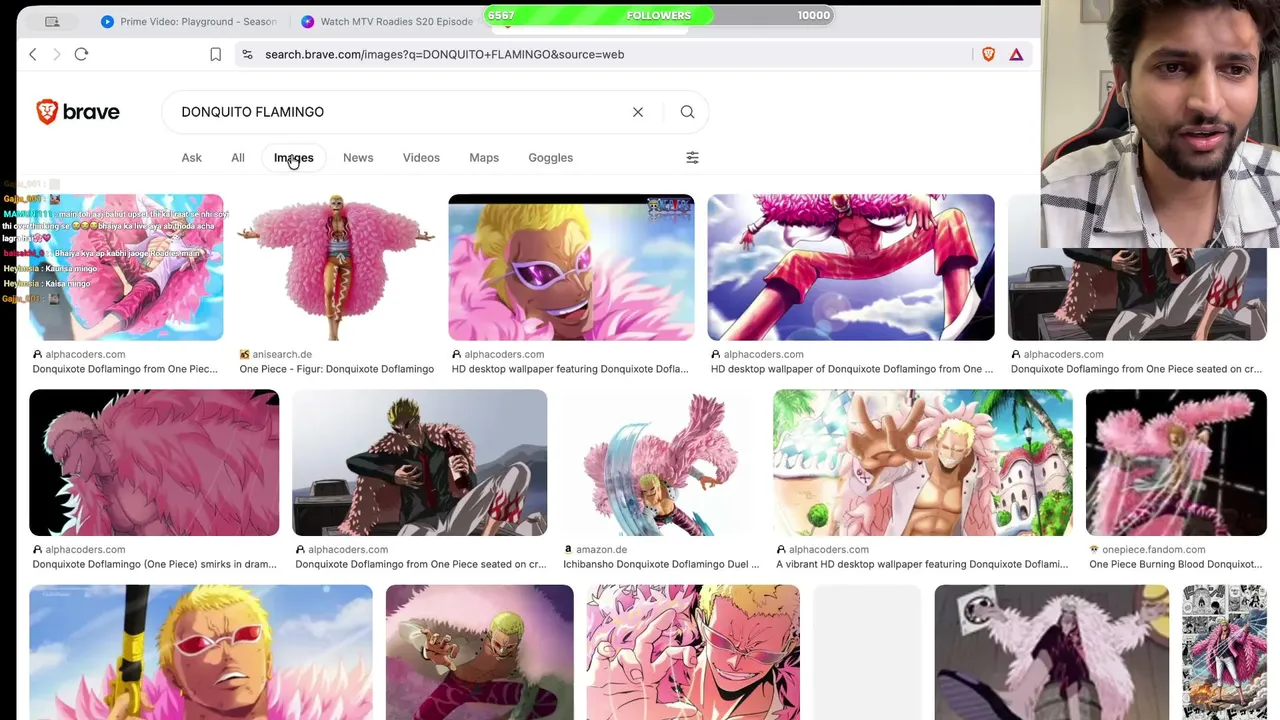Click 'Ichibansho Donquixote Doflamingo Duel' caption

661,564
